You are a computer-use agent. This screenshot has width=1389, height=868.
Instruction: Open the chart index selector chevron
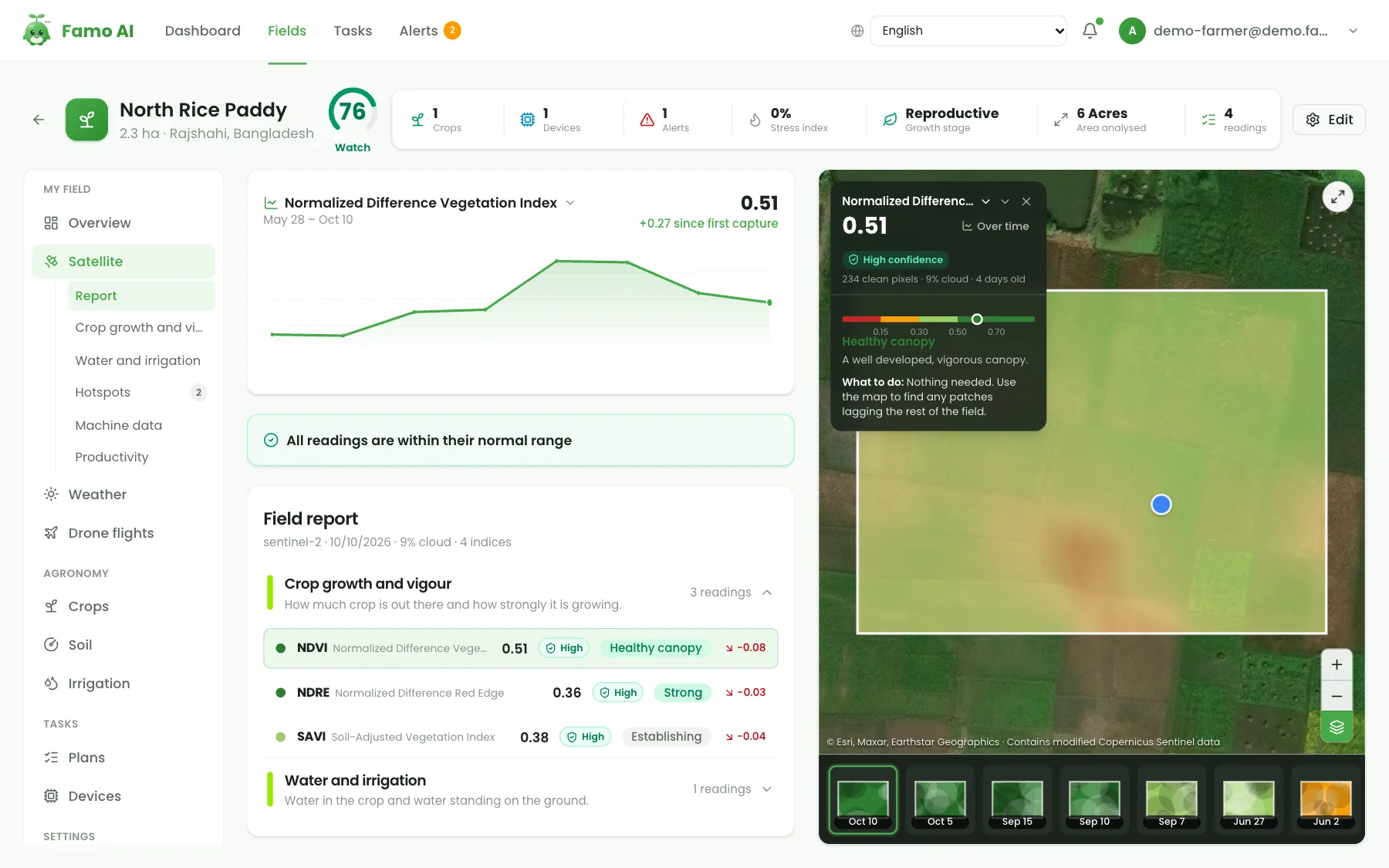[570, 203]
